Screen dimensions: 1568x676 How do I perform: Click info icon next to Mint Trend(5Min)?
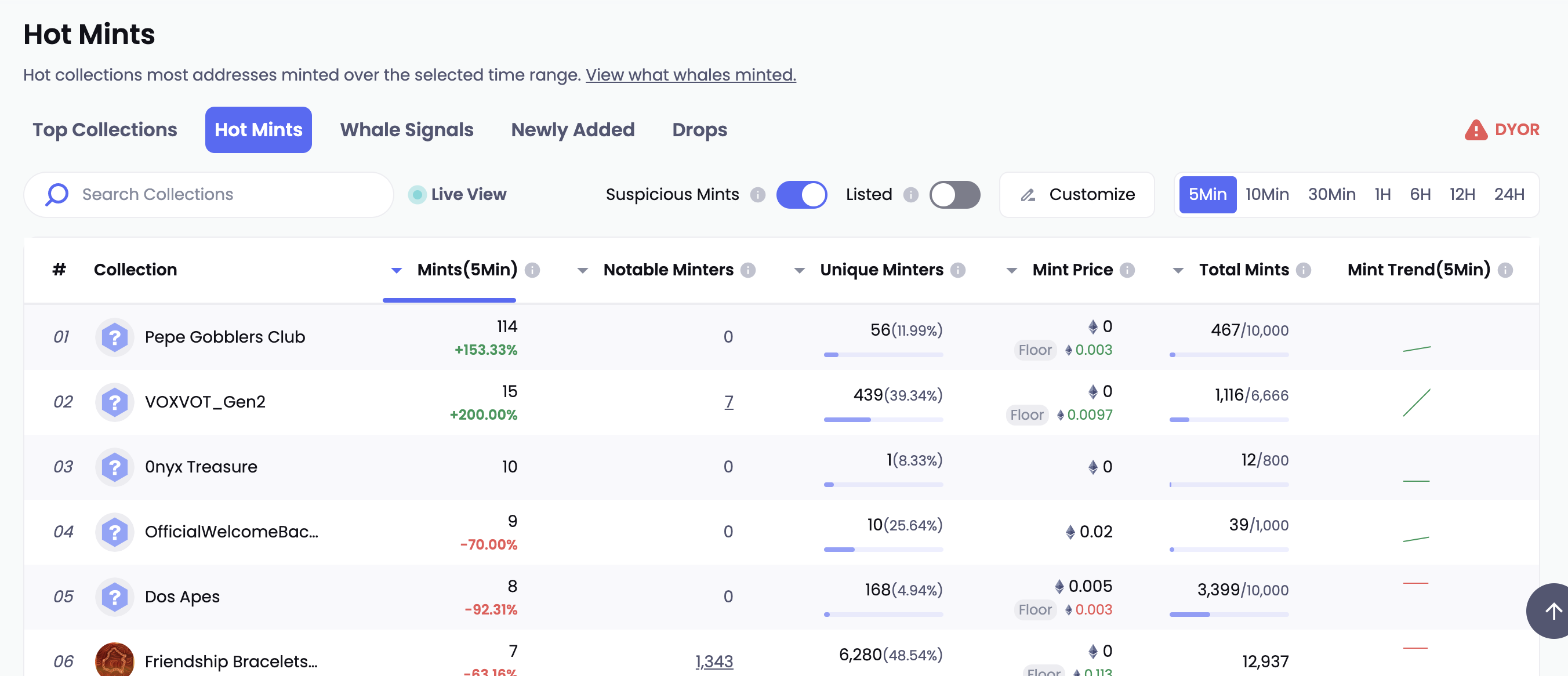coord(1505,270)
